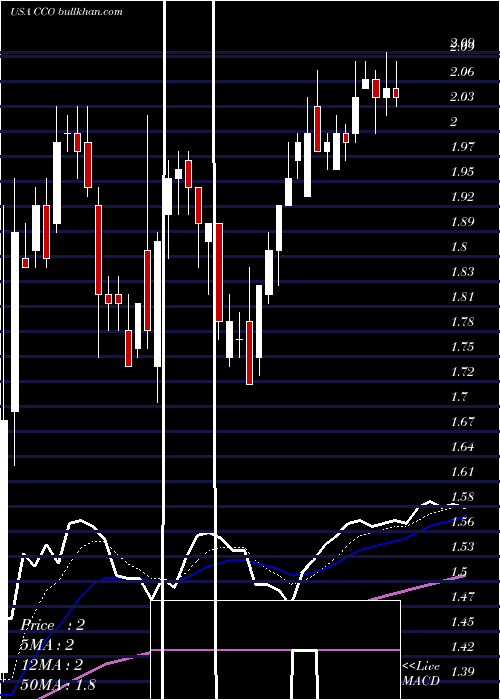
Task: Select the 1.83 price axis label
Action: (462, 271)
